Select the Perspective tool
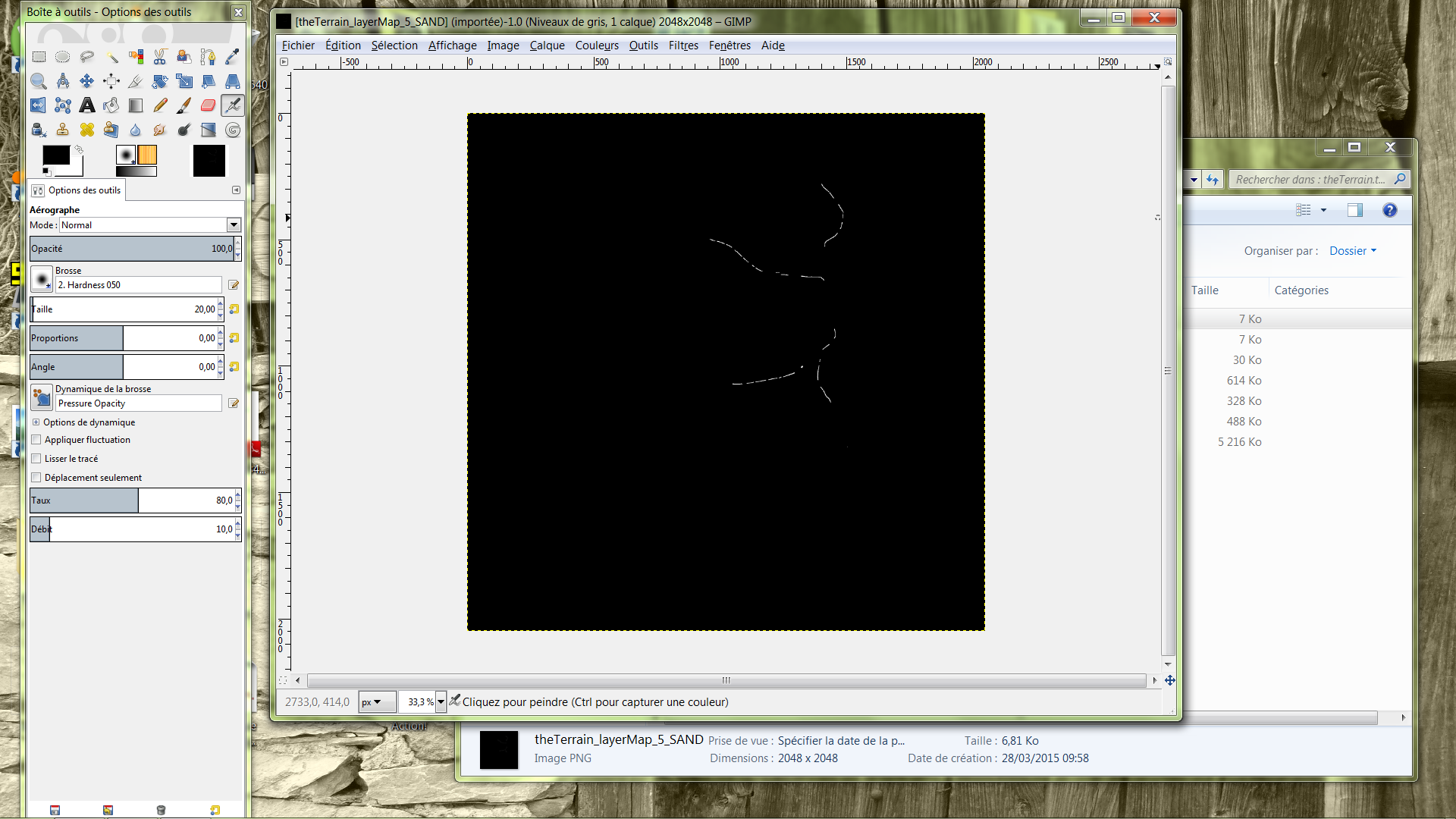This screenshot has width=1456, height=819. pyautogui.click(x=233, y=81)
